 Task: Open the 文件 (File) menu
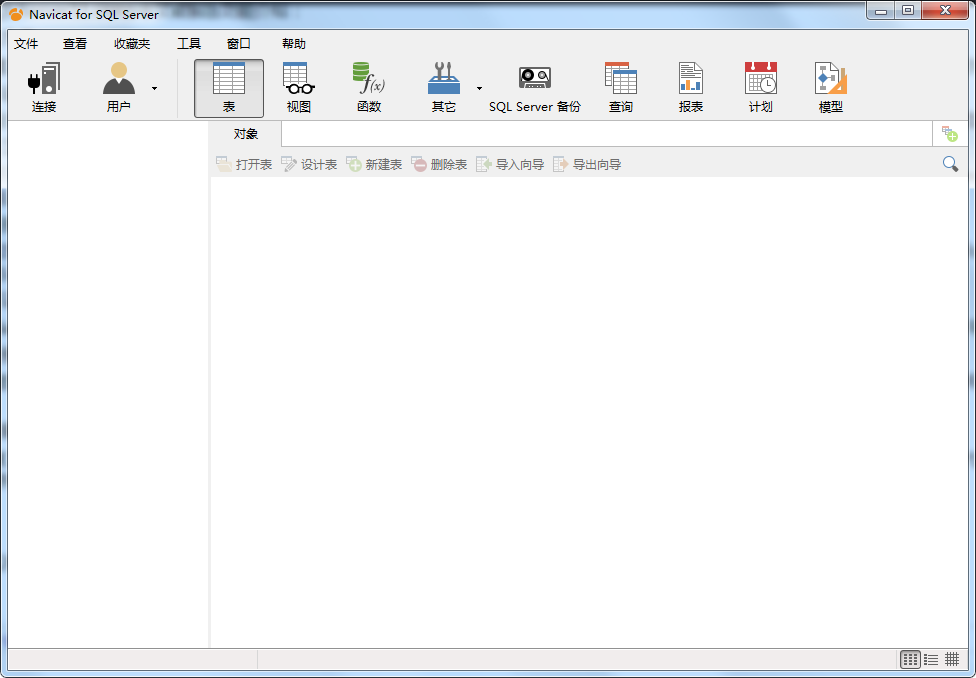[x=26, y=44]
